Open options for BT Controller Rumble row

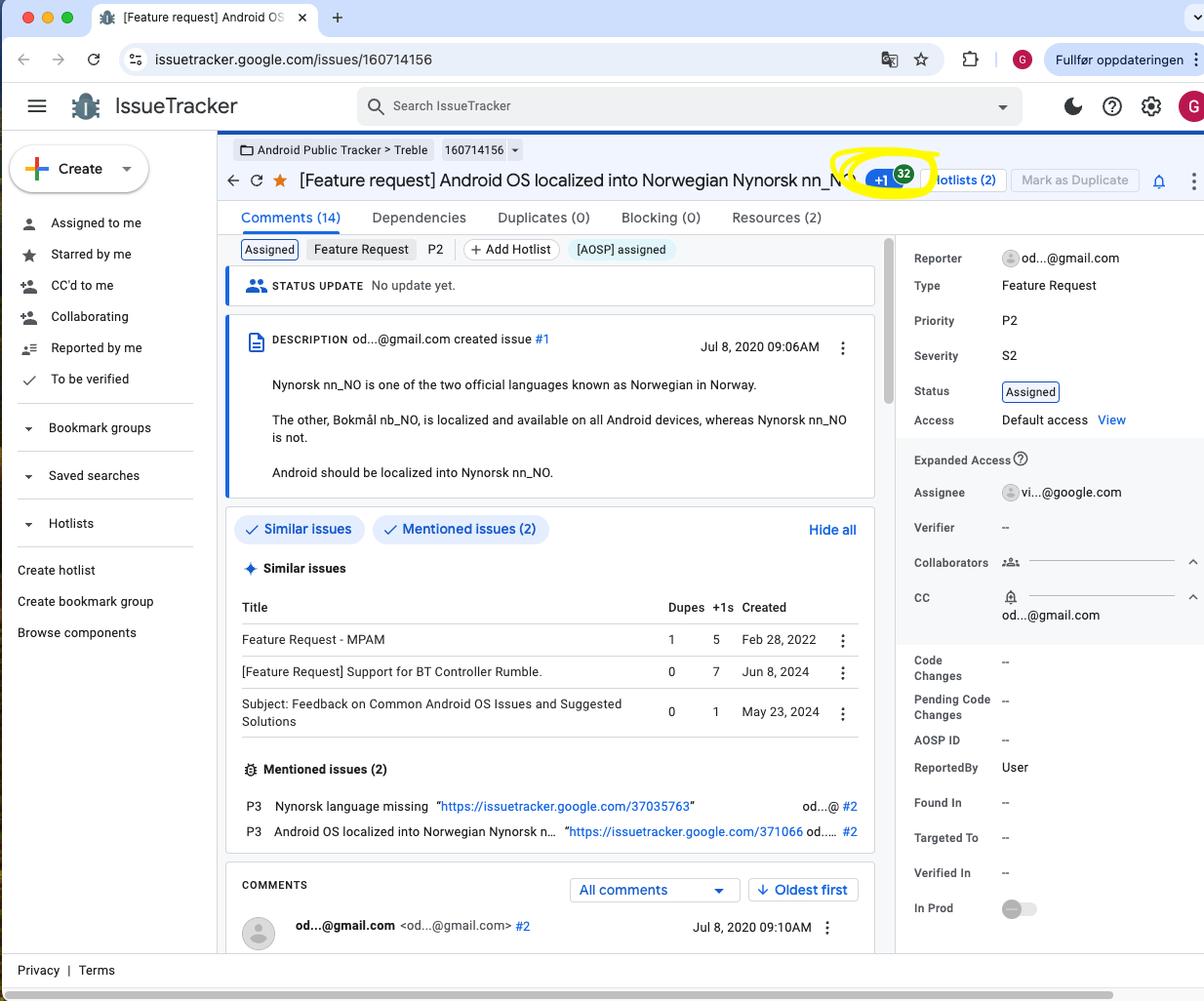click(843, 673)
